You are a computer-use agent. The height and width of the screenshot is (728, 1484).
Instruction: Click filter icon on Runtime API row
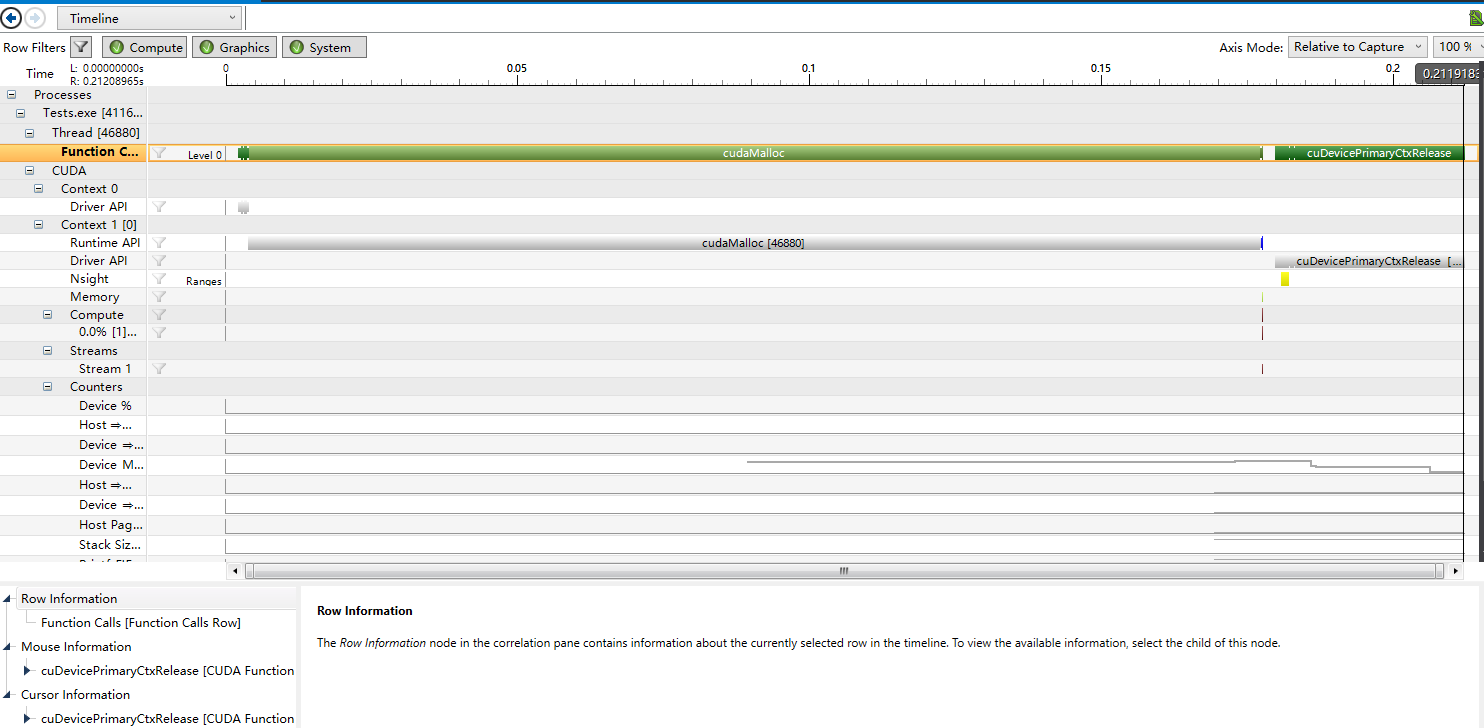tap(159, 243)
